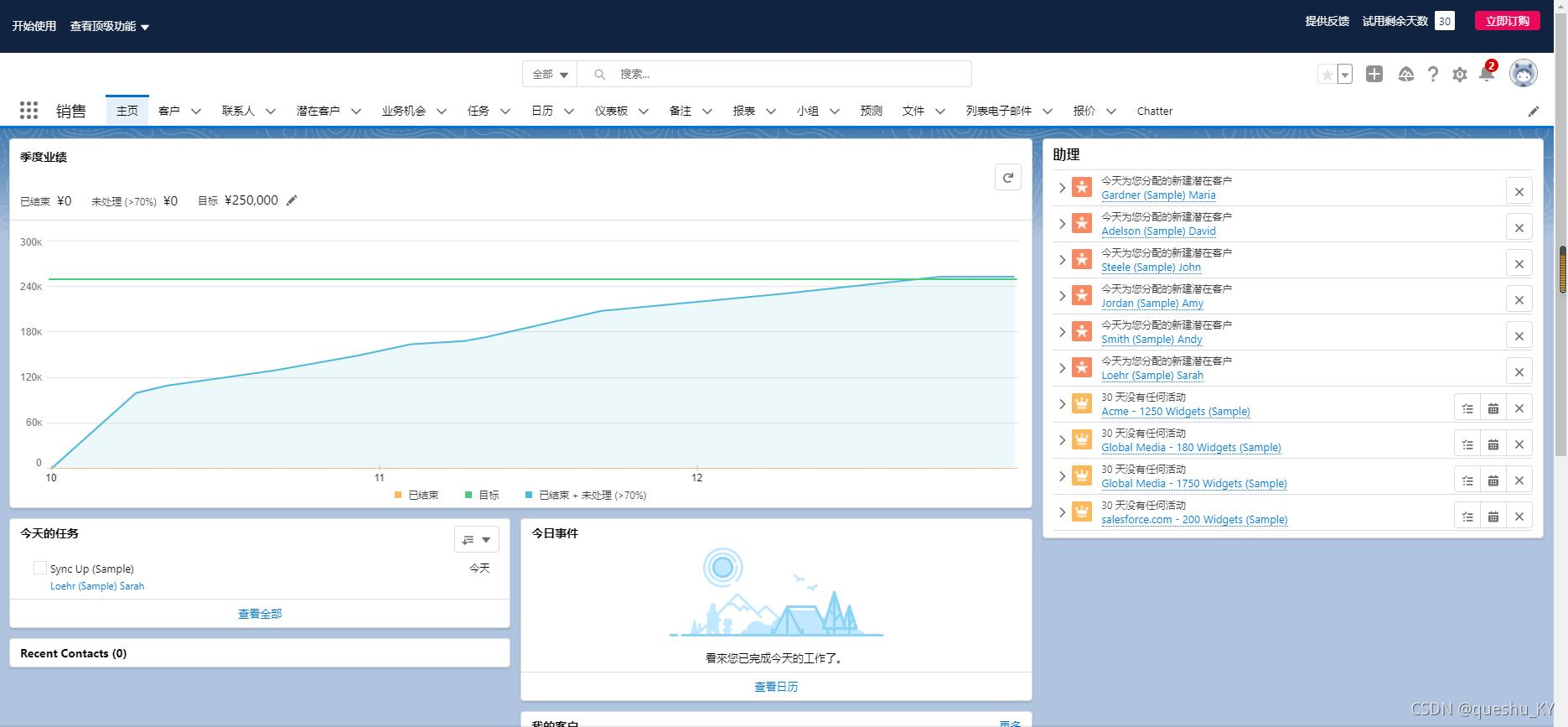Dismiss the Gardner (Sample) Maria assistant item
This screenshot has width=1568, height=727.
click(1519, 191)
